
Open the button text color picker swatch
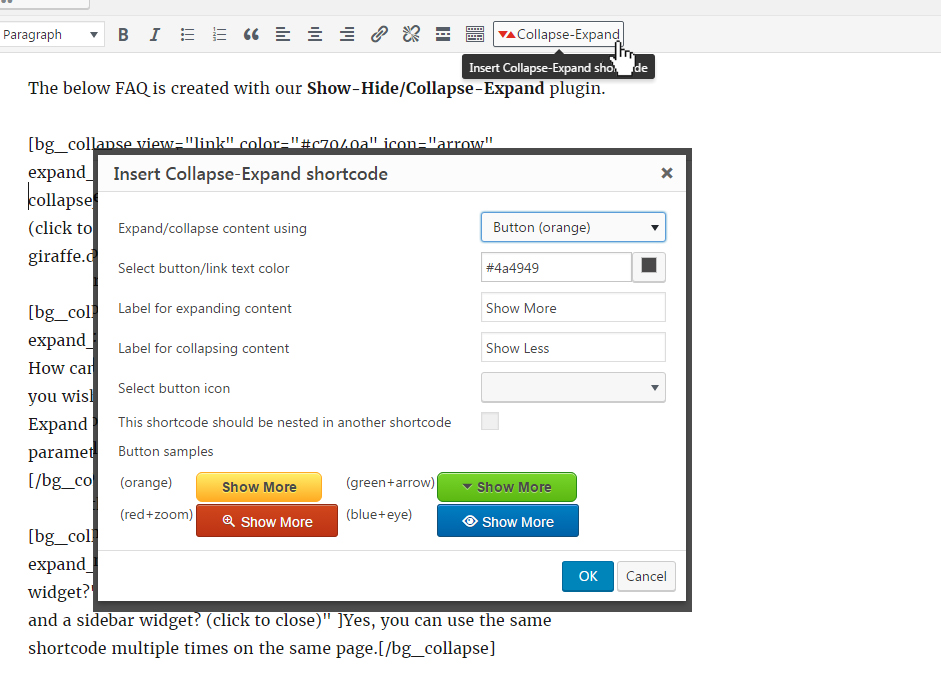click(646, 267)
